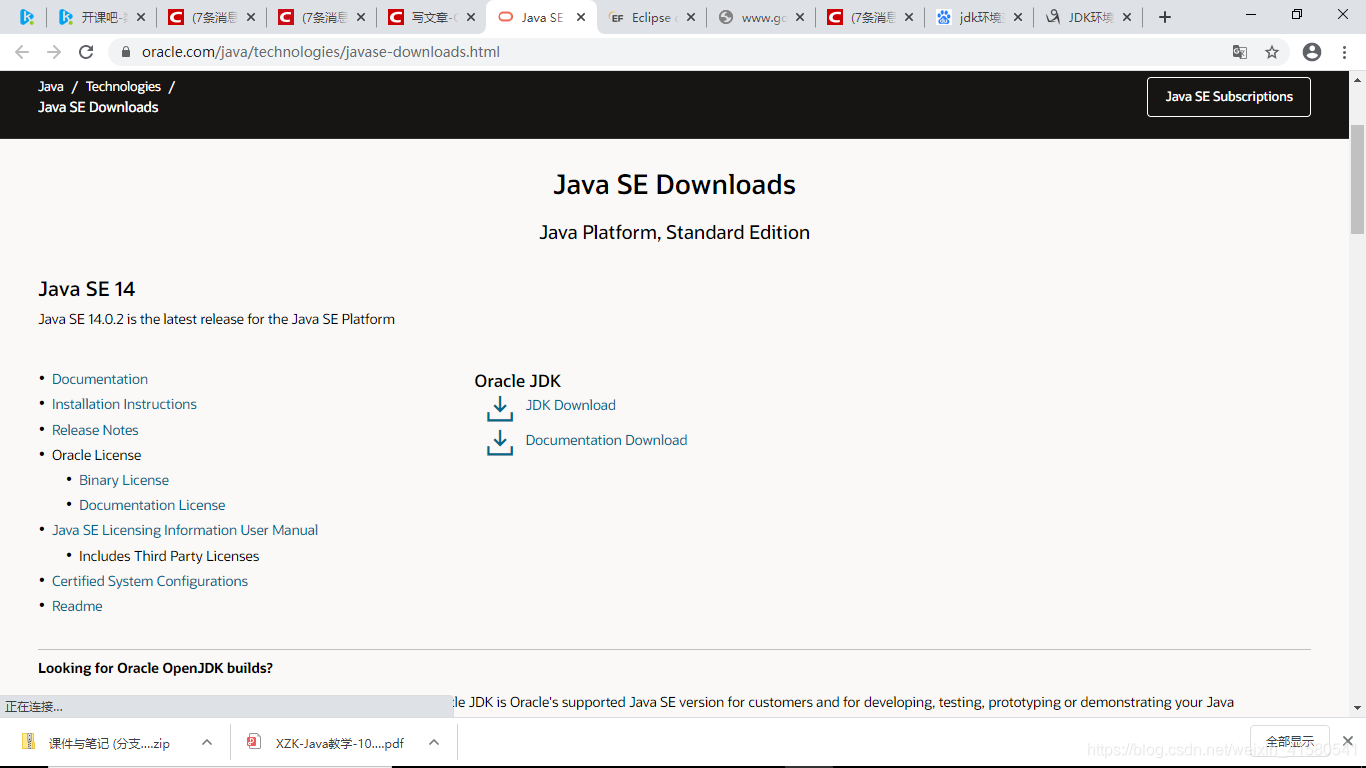Open the Documentation link in the list
Screen dimensions: 1366x768
pyautogui.click(x=100, y=379)
